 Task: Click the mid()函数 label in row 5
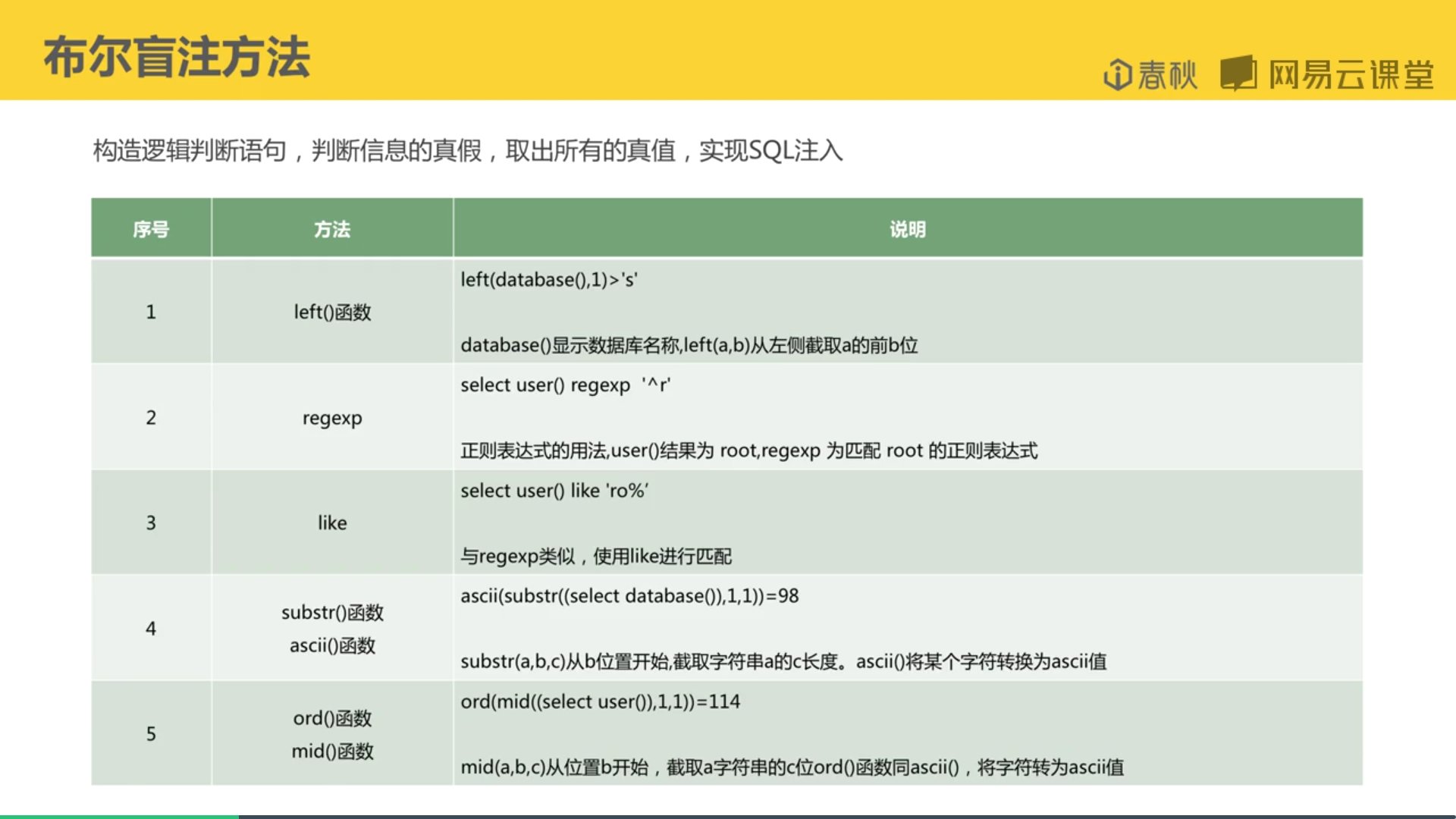(332, 752)
